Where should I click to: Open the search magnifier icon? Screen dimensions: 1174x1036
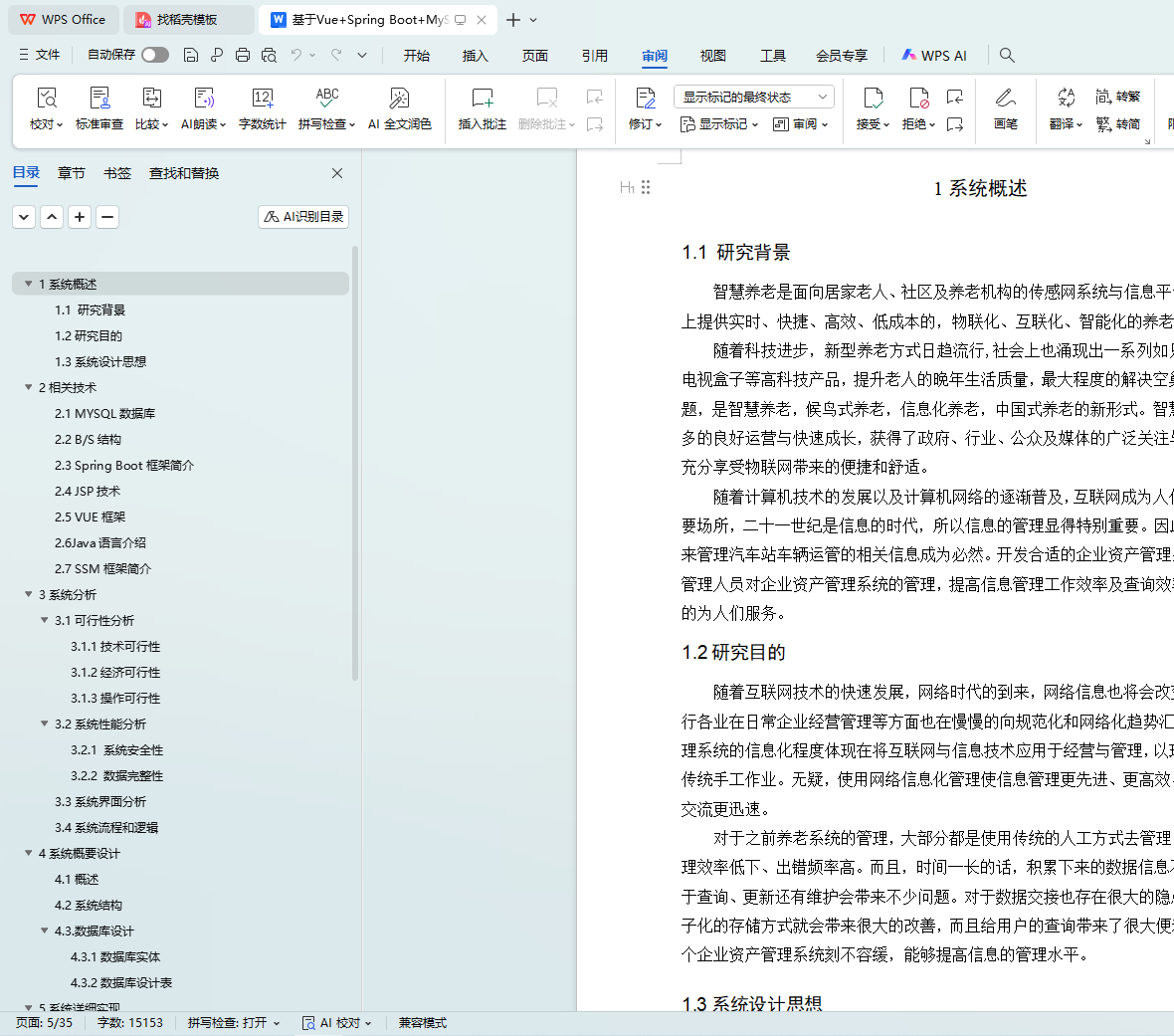[x=1007, y=55]
